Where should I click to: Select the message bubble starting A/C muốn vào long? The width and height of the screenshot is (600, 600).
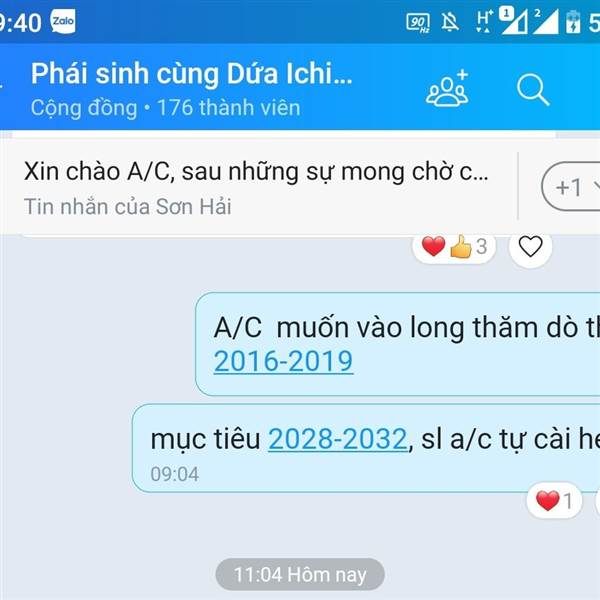point(398,344)
